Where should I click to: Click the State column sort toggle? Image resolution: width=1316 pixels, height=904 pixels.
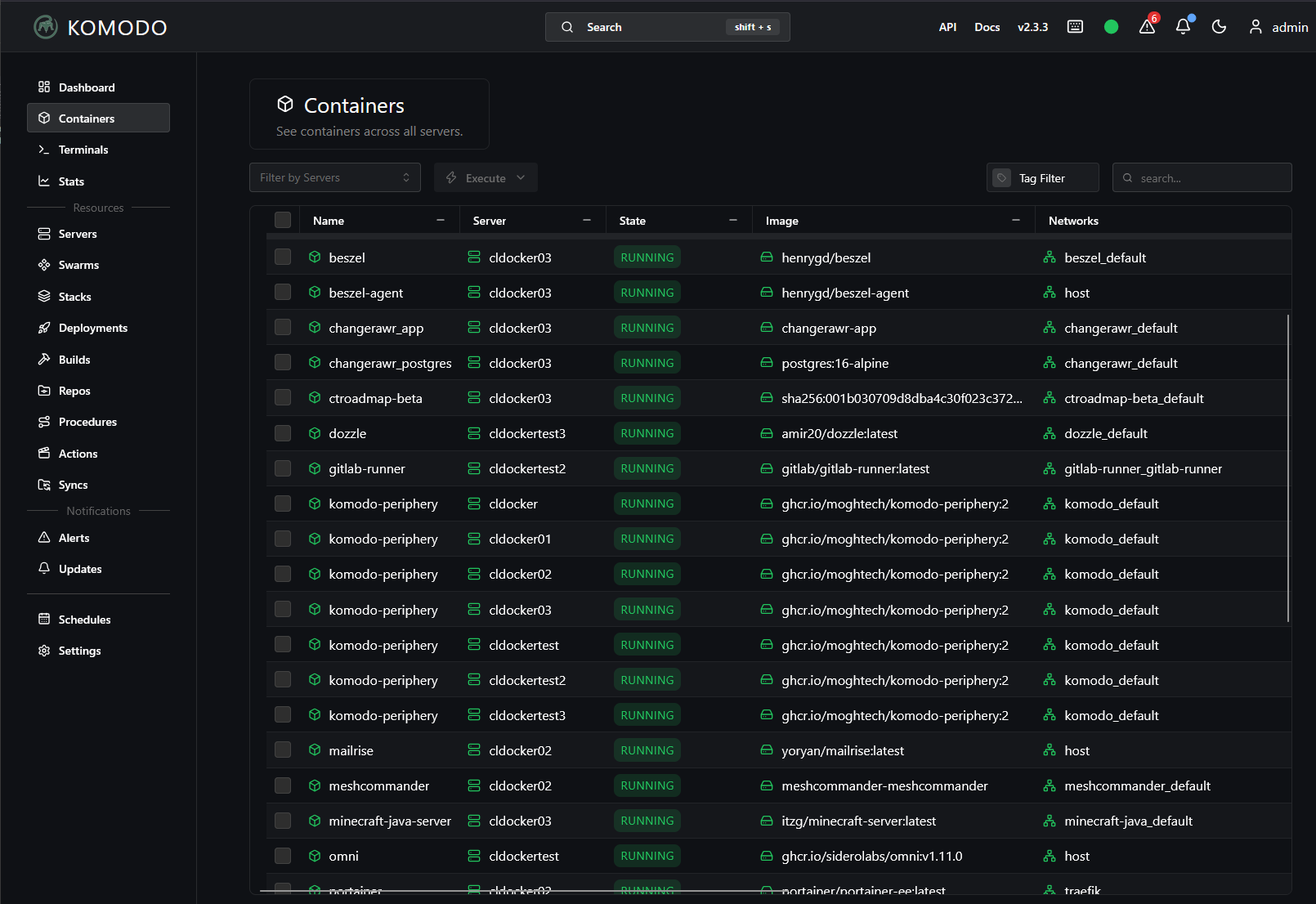[x=733, y=221]
